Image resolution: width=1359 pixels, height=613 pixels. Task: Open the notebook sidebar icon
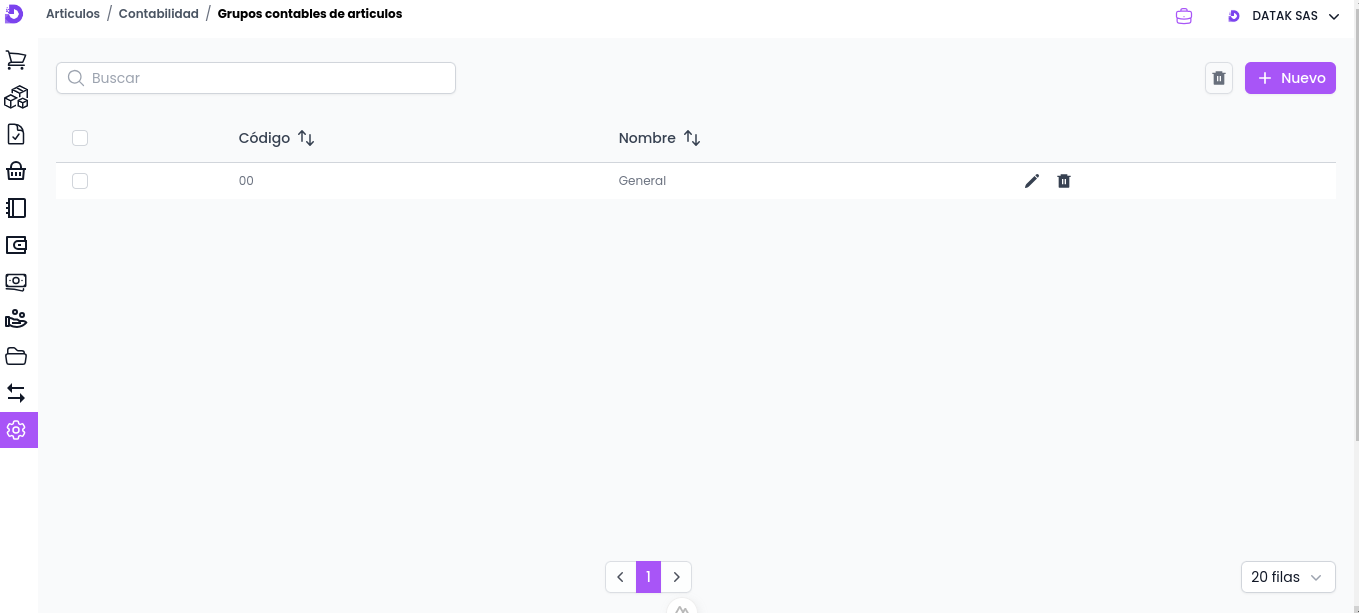16,208
